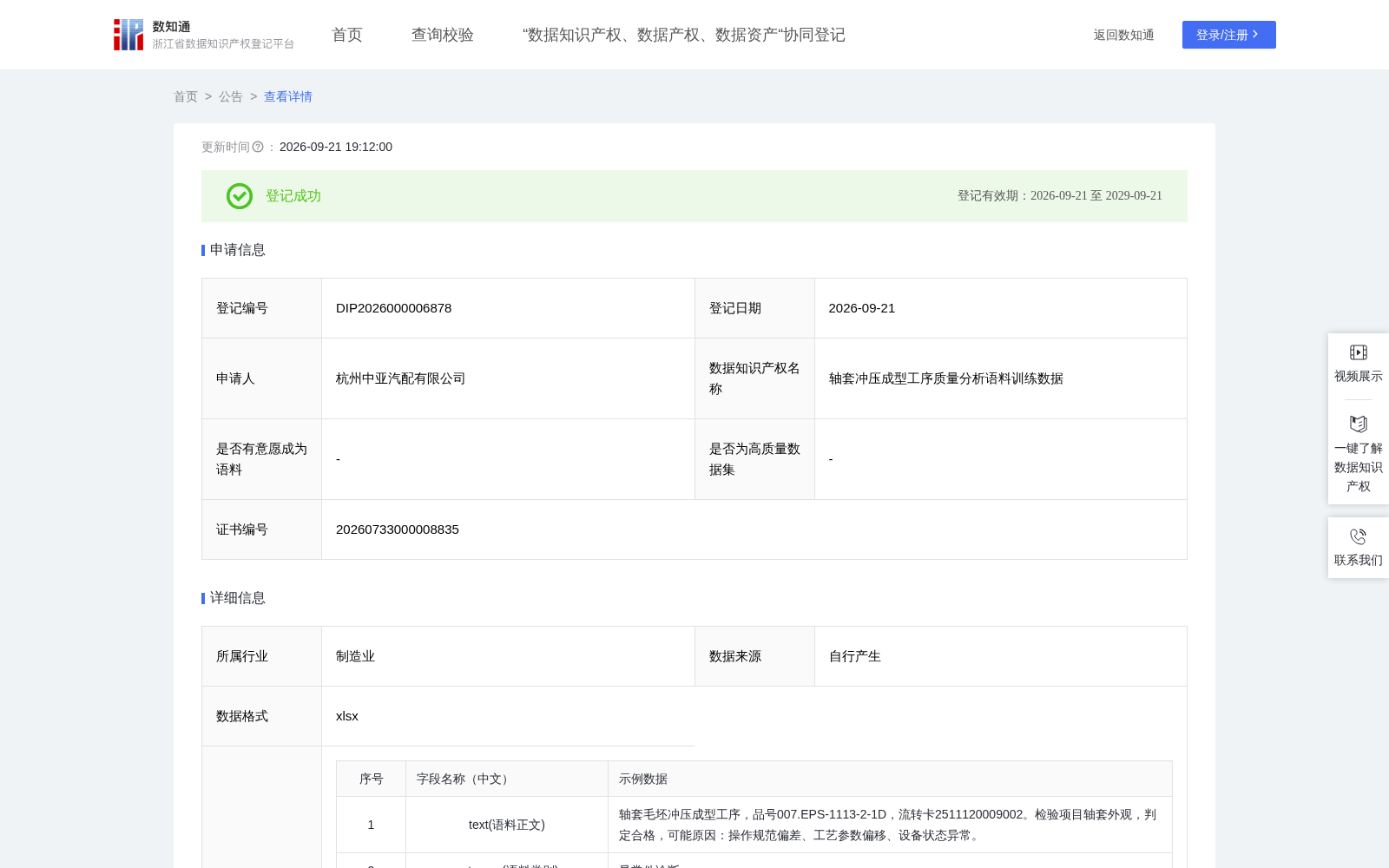
Task: Click the 申请信息 section heading
Action: pyautogui.click(x=238, y=250)
